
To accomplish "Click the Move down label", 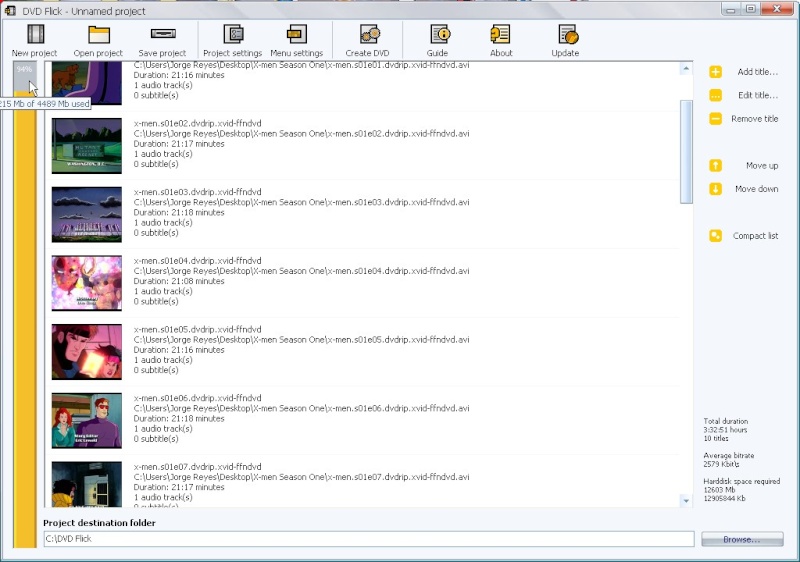I will (757, 189).
